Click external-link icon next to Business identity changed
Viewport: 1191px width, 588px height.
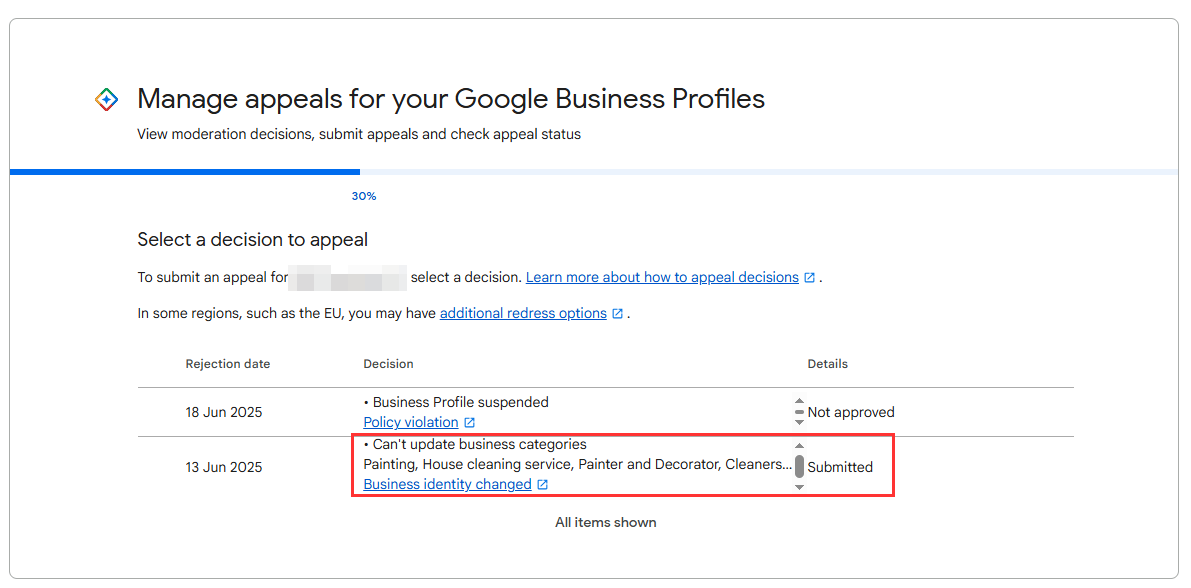tap(542, 485)
